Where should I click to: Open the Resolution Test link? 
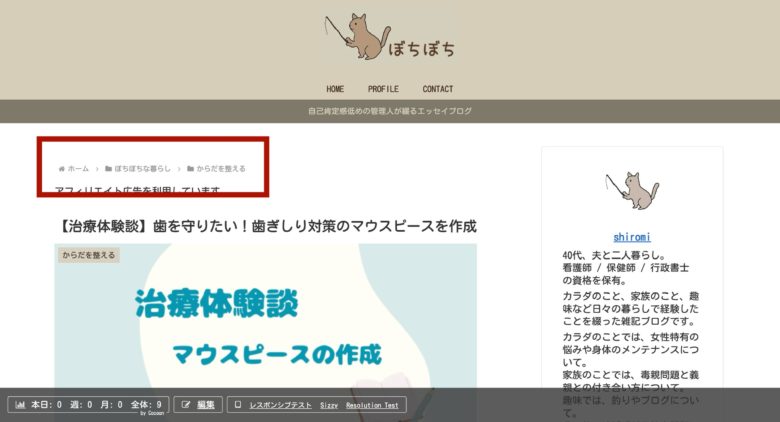tap(372, 405)
